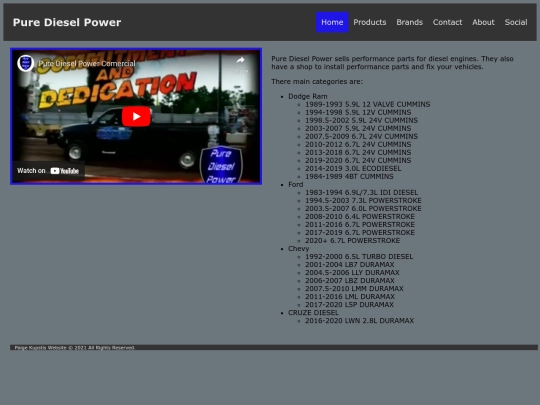
Task: Click '1994-1998 5.9L 12V CUMMINS'
Action: pyautogui.click(x=358, y=112)
